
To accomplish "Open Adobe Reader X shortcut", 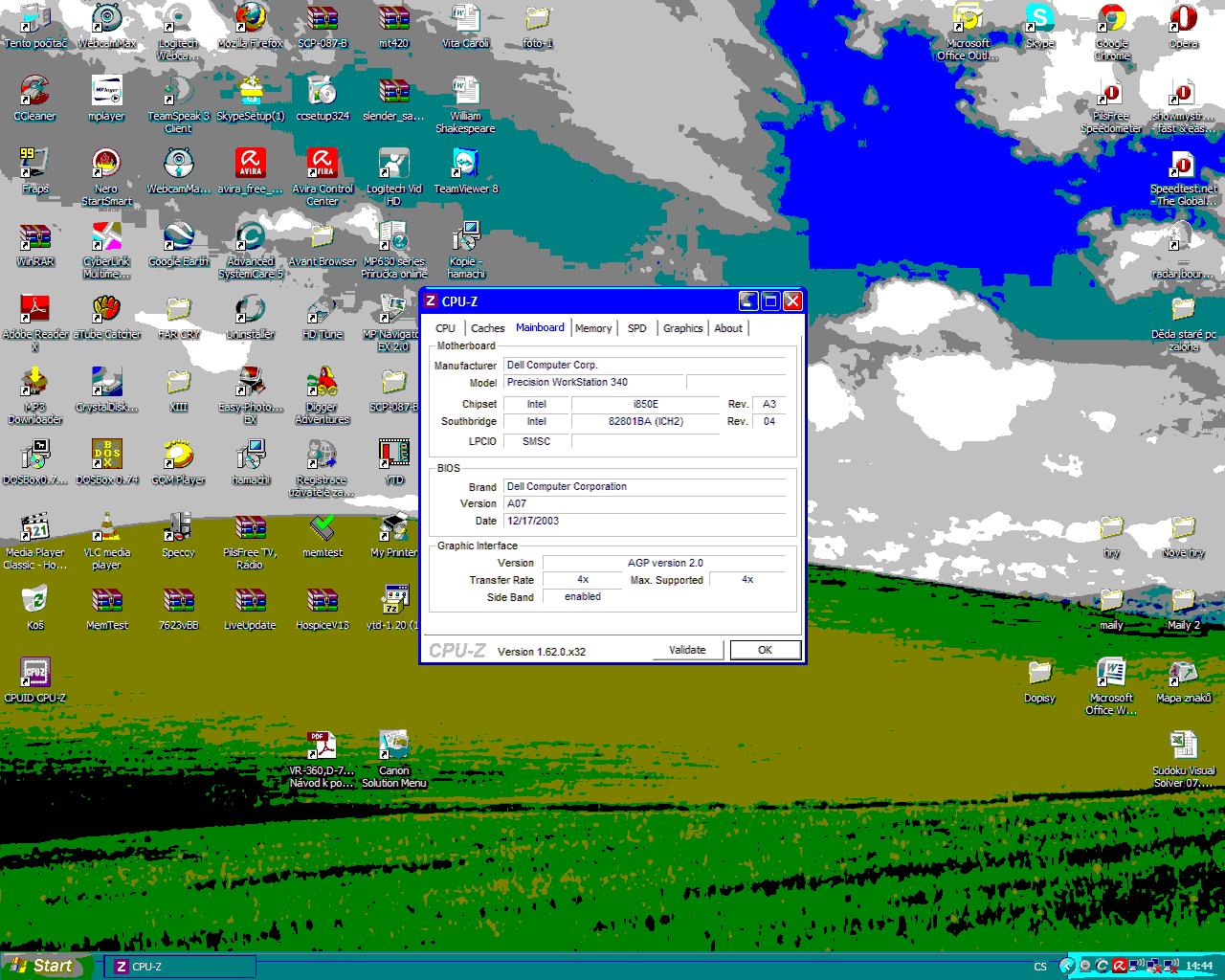I will coord(34,323).
